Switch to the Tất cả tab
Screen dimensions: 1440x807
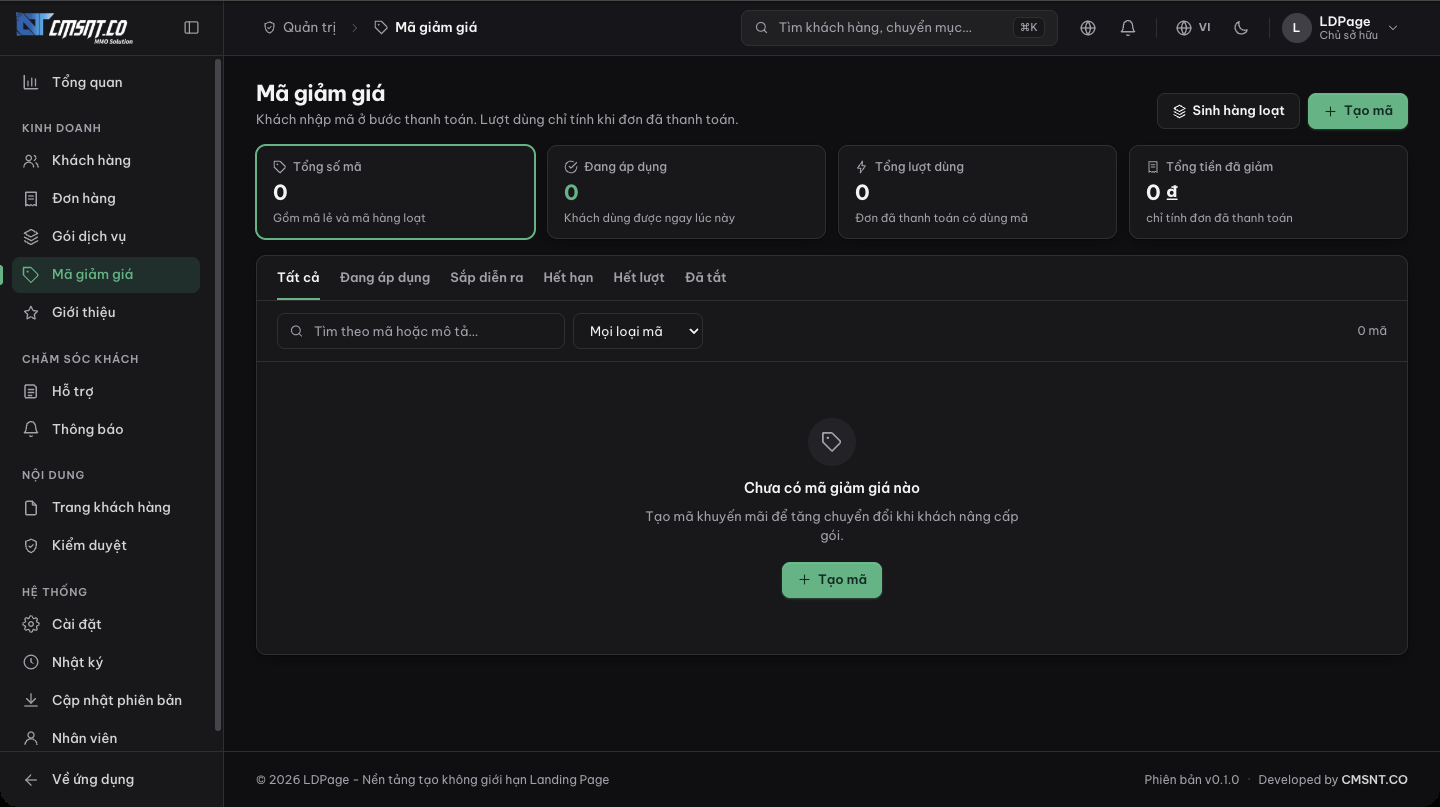click(298, 278)
